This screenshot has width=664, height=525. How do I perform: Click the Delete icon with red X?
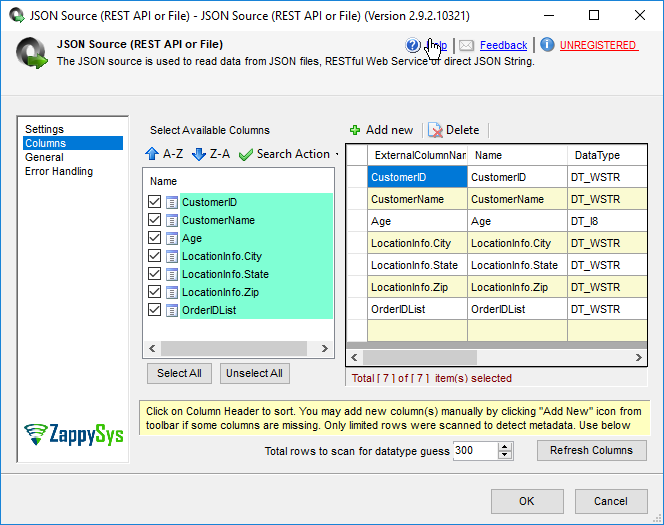click(435, 130)
